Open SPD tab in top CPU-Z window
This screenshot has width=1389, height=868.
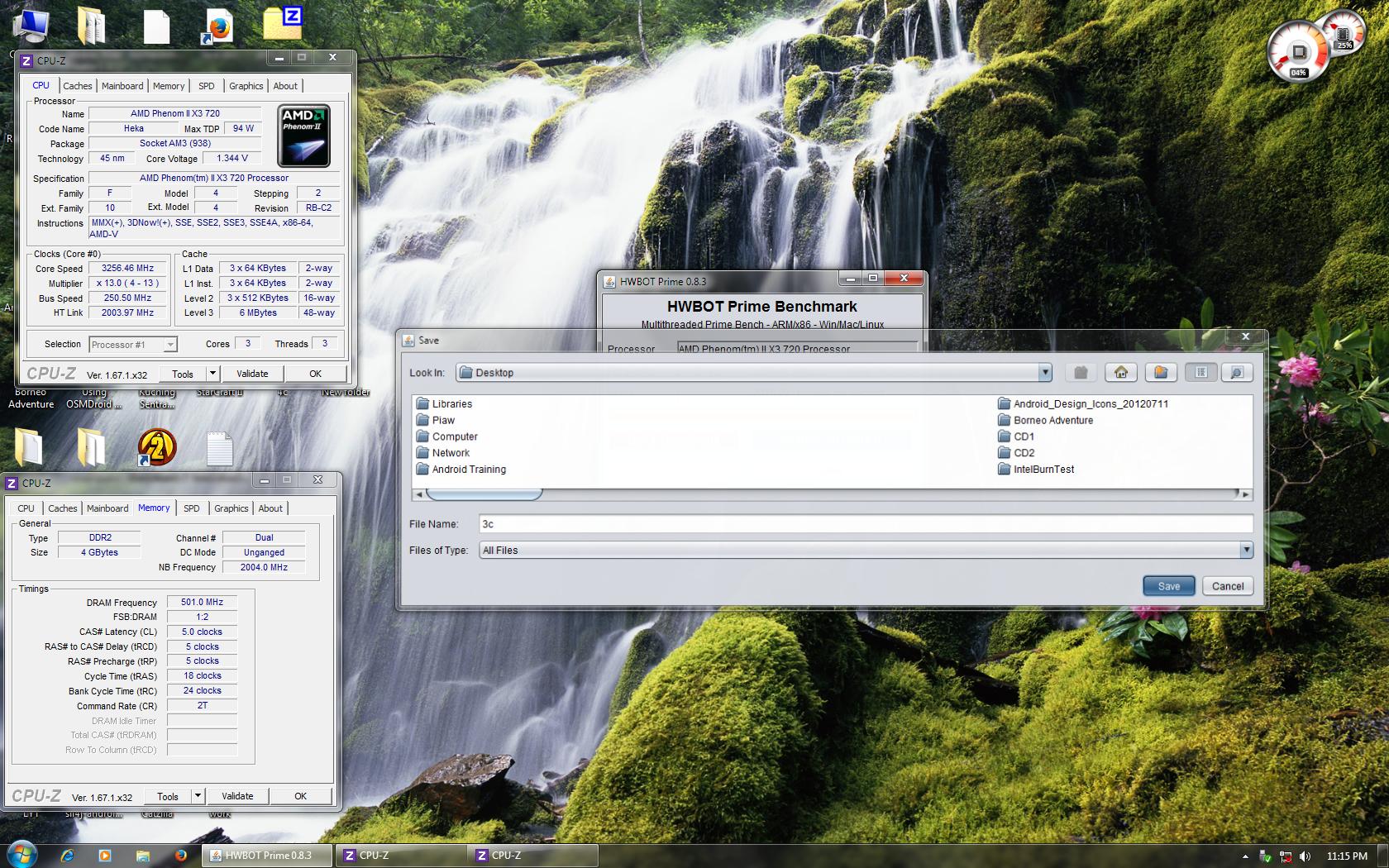(207, 86)
